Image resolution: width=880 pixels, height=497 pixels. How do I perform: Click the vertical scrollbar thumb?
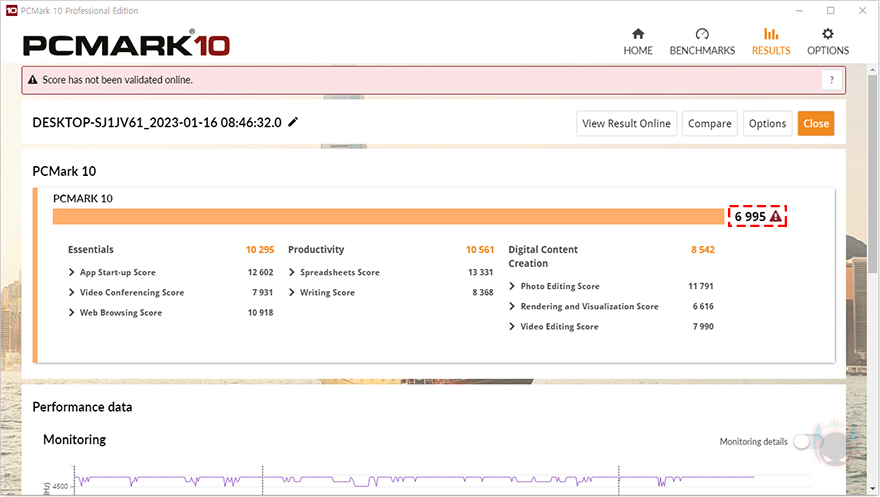pos(872,174)
